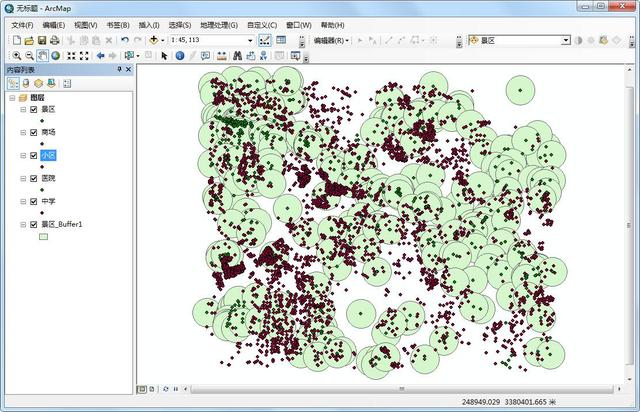
Task: Choose the Select Elements arrow tool
Action: pyautogui.click(x=164, y=56)
